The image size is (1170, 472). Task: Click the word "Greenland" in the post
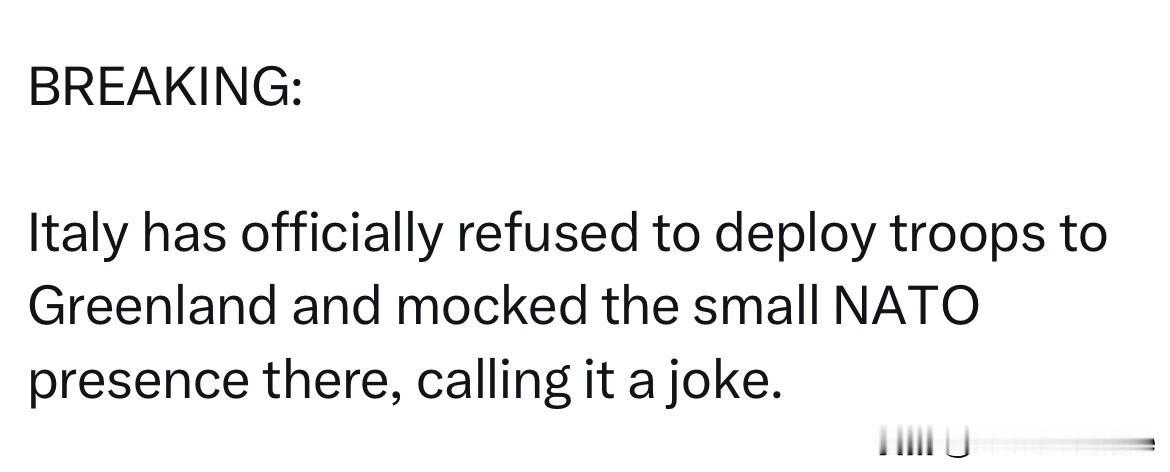(152, 308)
